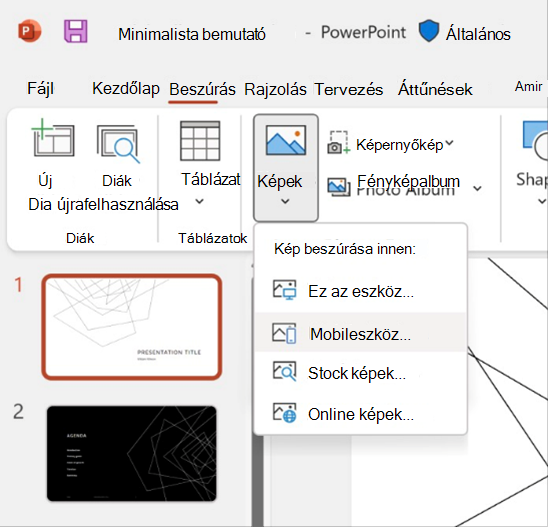Expand the Táblázat dropdown arrow
Screen dimensions: 548x527
[x=199, y=201]
